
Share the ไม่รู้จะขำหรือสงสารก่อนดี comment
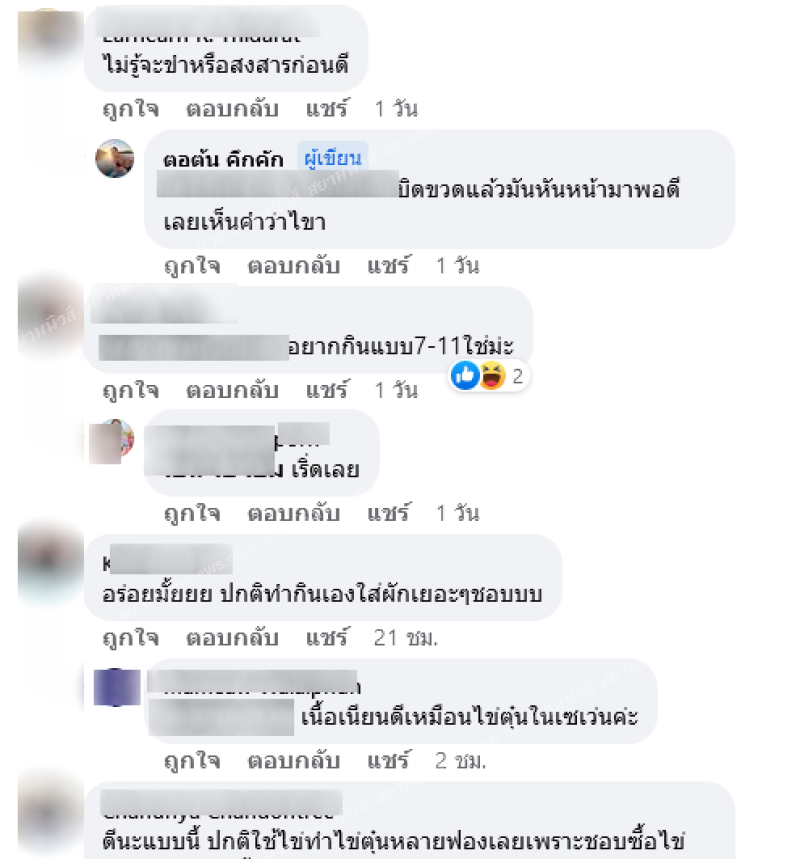(327, 108)
